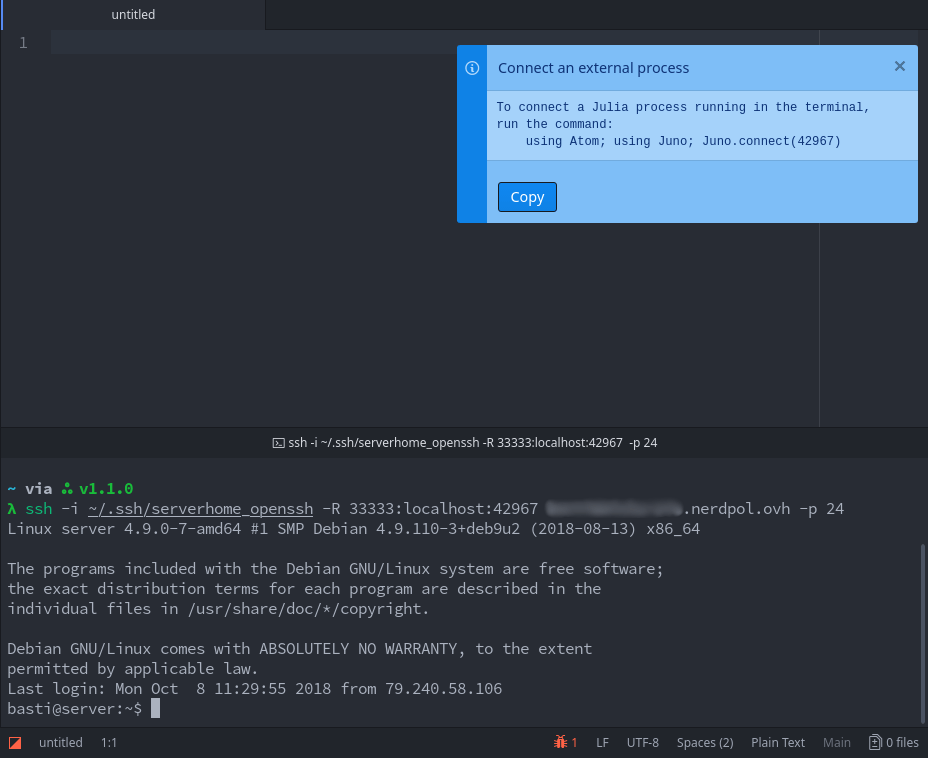Image resolution: width=928 pixels, height=758 pixels.
Task: Click the Juno logo in the status bar
Action: [x=14, y=742]
